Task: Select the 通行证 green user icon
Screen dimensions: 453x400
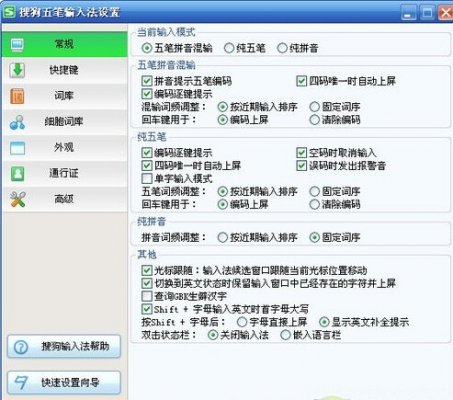Action: (17, 173)
